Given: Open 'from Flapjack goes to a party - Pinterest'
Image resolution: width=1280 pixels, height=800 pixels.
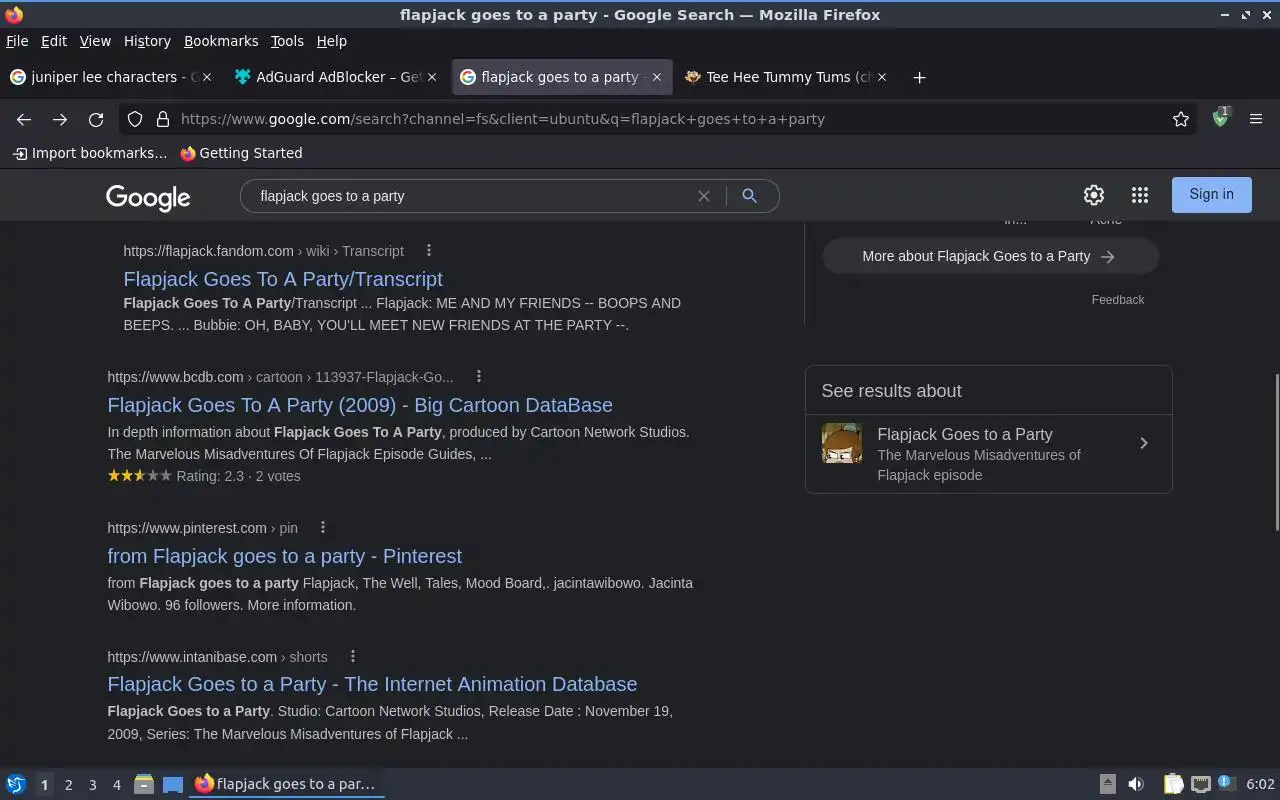Looking at the screenshot, I should [285, 556].
